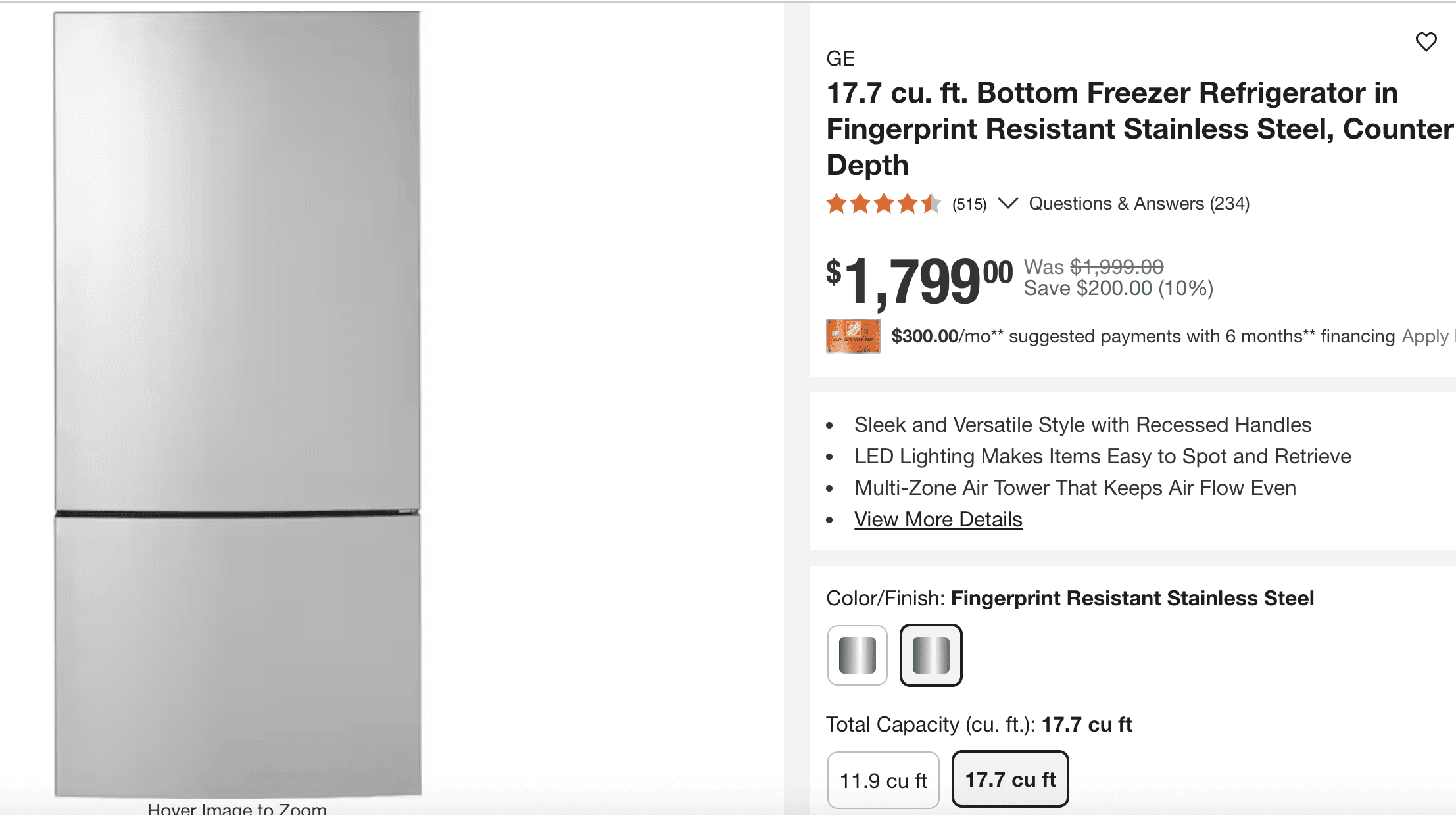Expand View More Details

tap(938, 519)
